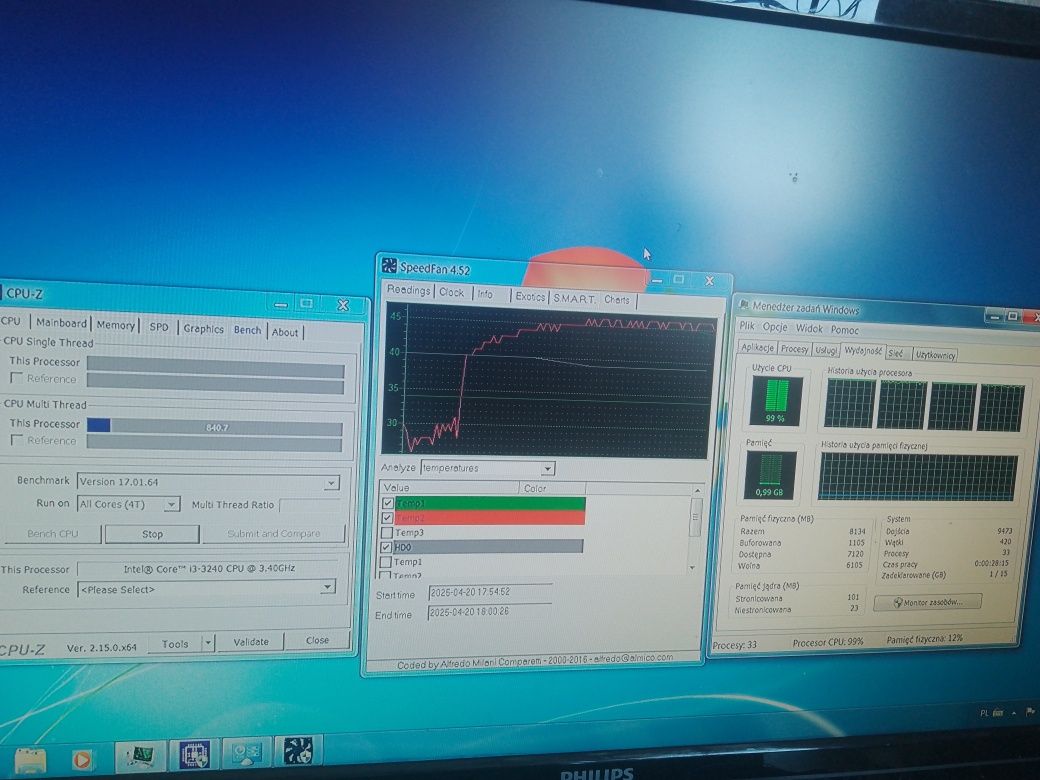Open the Opcje menu in Task Manager
The width and height of the screenshot is (1040, 780).
click(x=775, y=327)
